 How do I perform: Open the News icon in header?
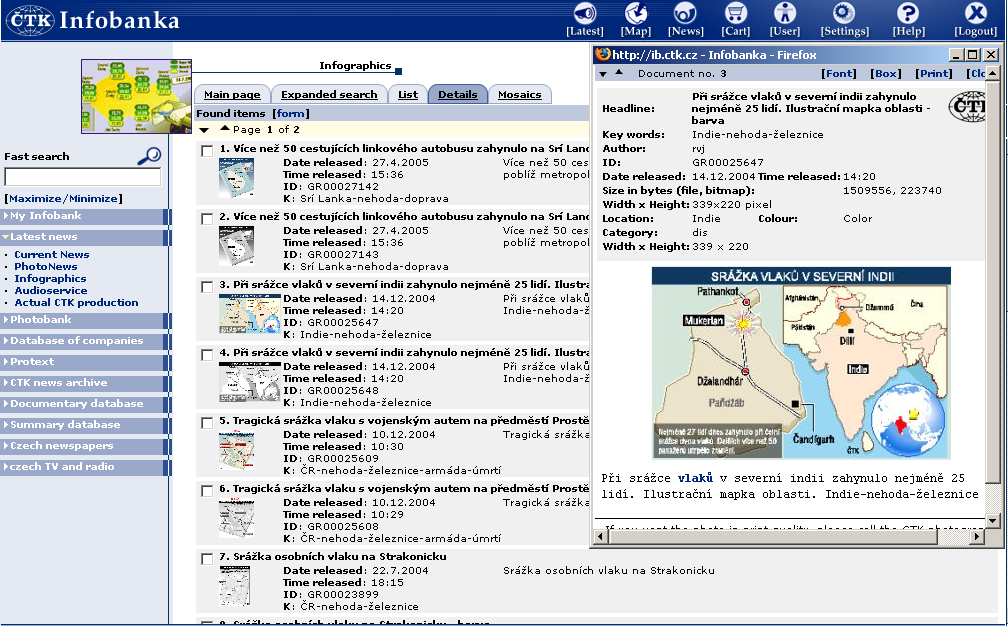coord(685,14)
